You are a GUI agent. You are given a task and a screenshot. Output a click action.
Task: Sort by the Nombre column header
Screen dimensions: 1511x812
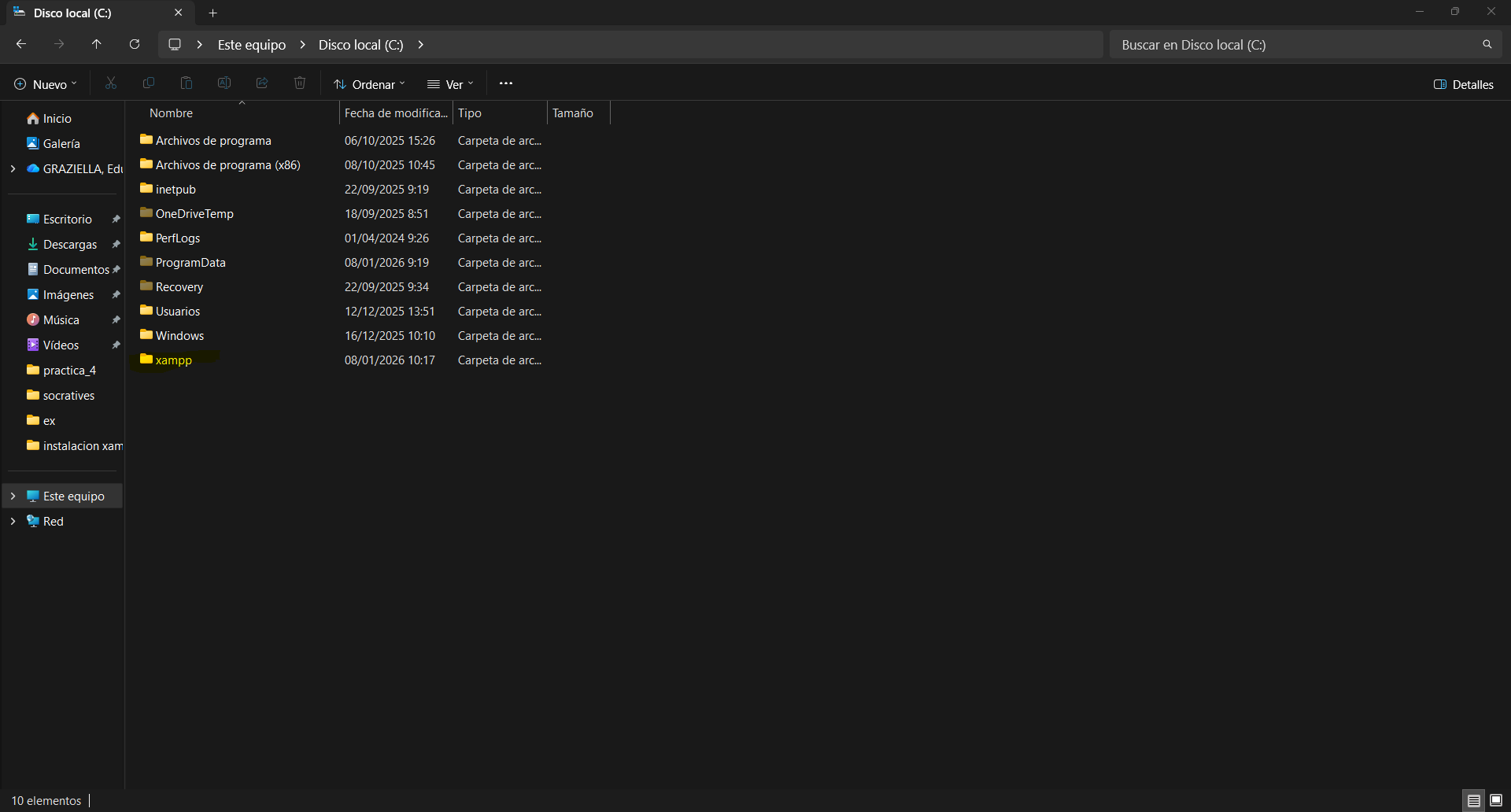[x=171, y=113]
